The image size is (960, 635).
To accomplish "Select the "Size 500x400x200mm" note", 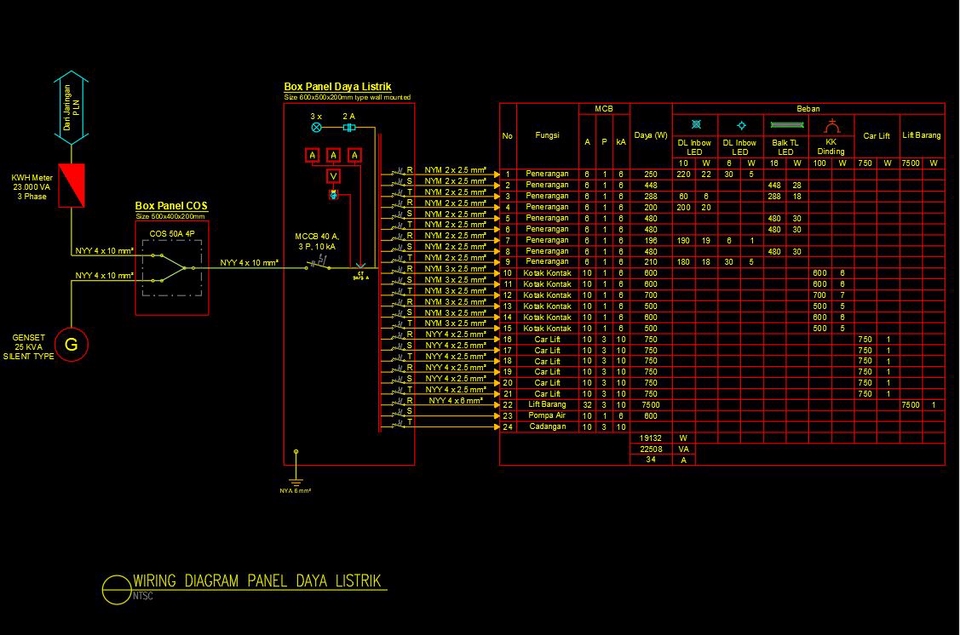I will pyautogui.click(x=170, y=216).
